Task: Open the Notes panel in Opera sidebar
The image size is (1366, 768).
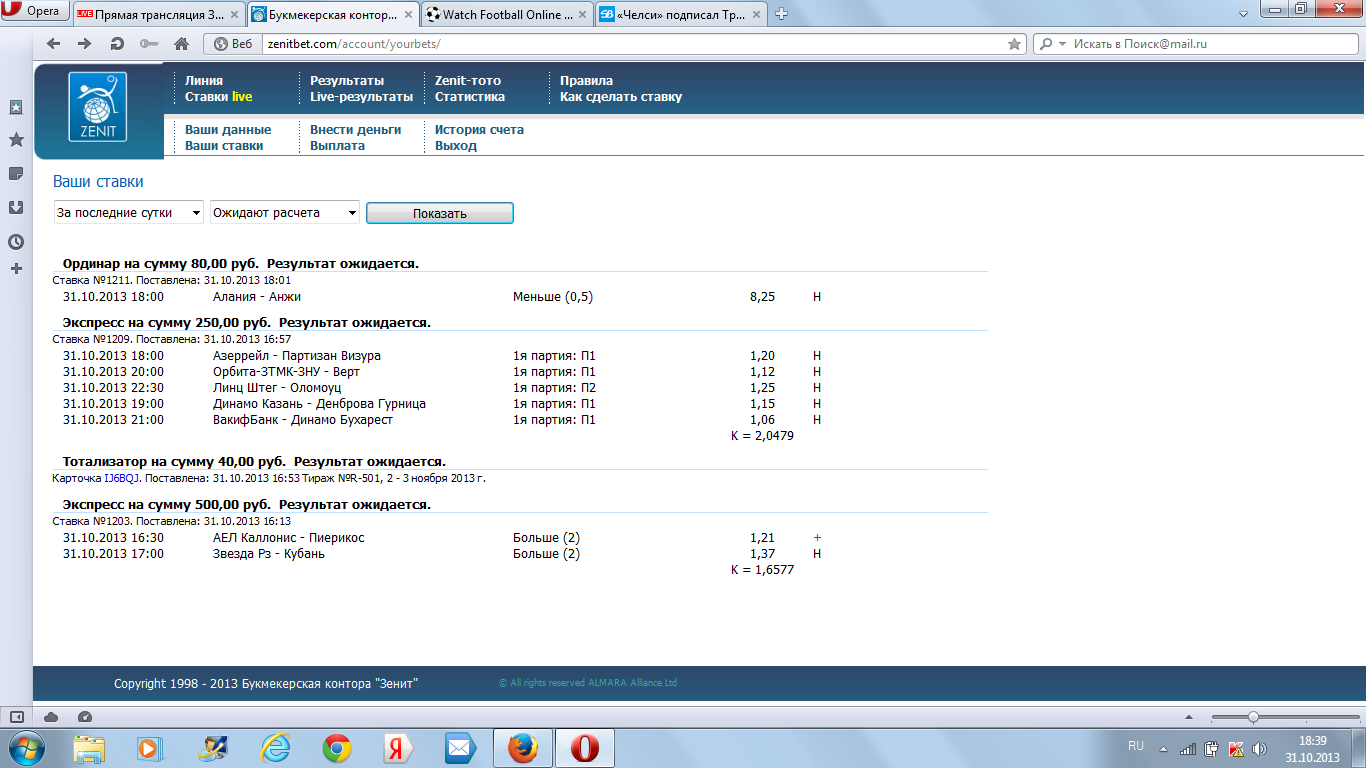Action: [16, 174]
